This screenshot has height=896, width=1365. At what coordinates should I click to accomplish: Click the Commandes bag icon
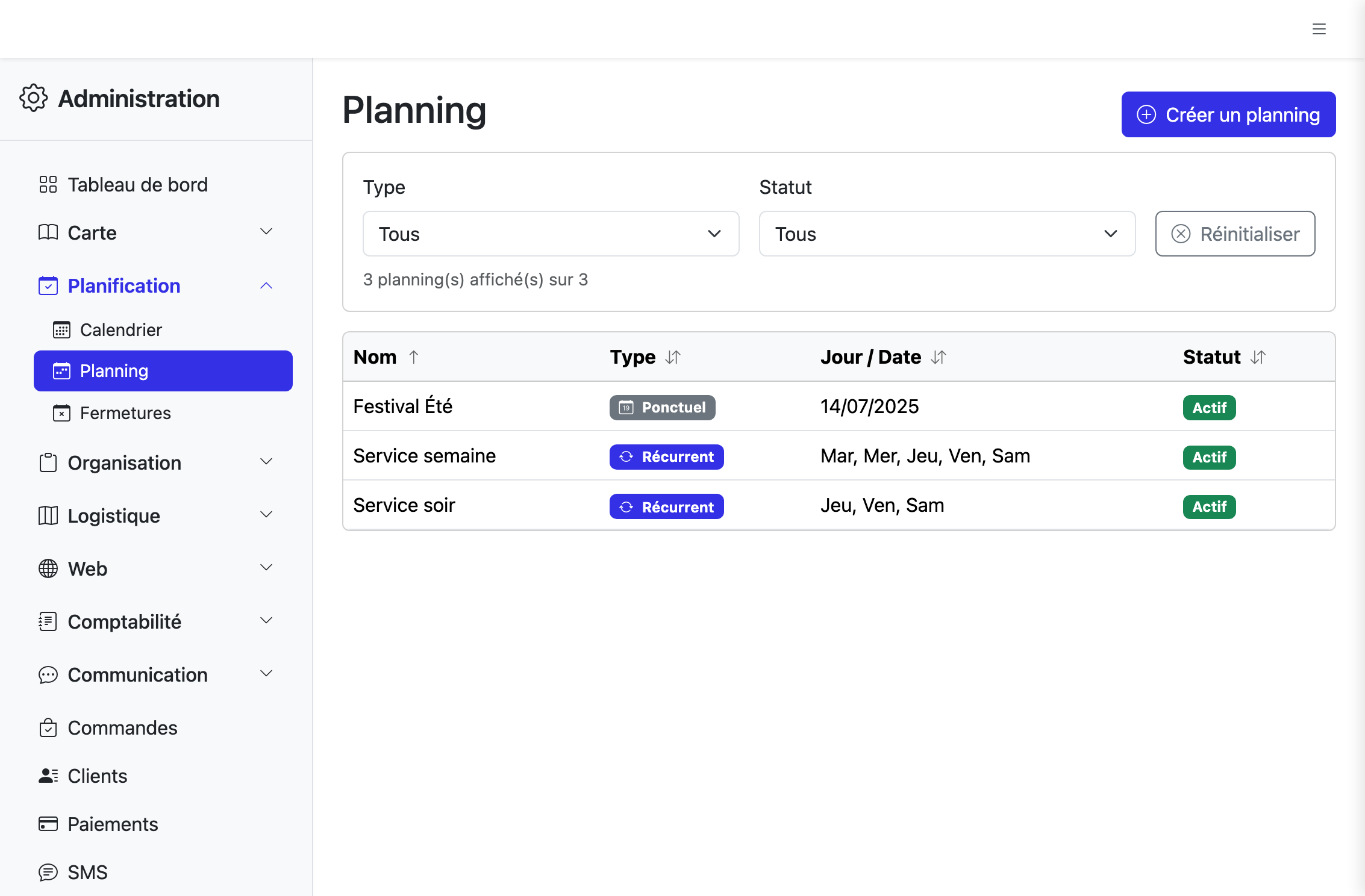coord(48,727)
